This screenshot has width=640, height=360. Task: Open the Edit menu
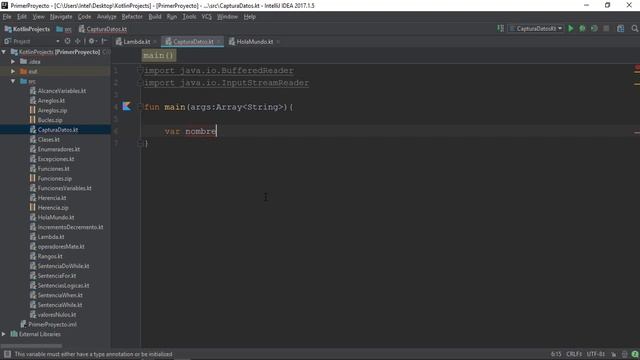pos(22,17)
